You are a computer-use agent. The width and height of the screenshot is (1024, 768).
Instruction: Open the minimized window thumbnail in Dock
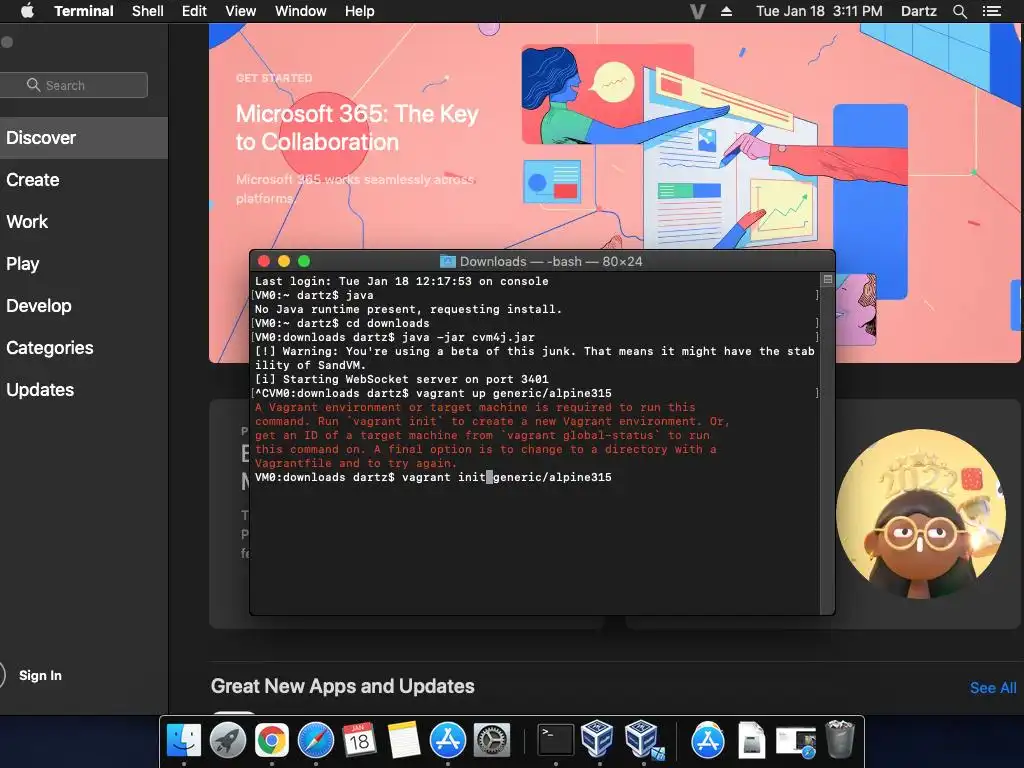(796, 742)
